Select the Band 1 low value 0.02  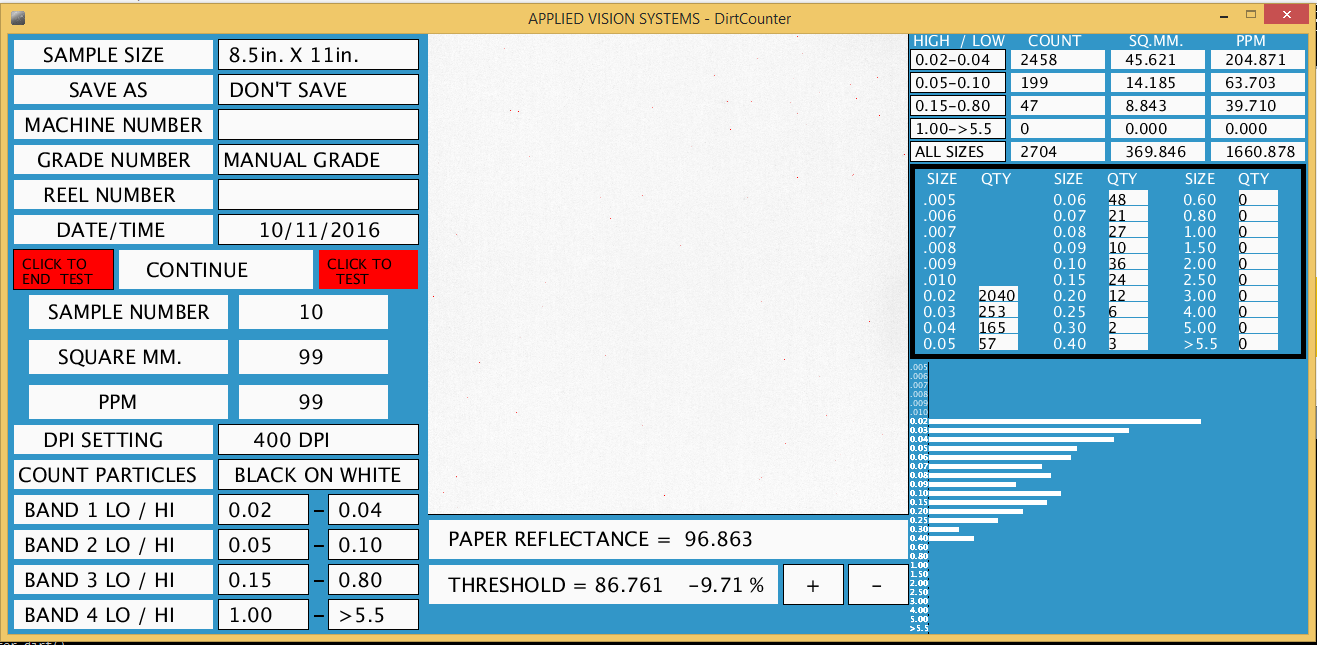point(263,510)
